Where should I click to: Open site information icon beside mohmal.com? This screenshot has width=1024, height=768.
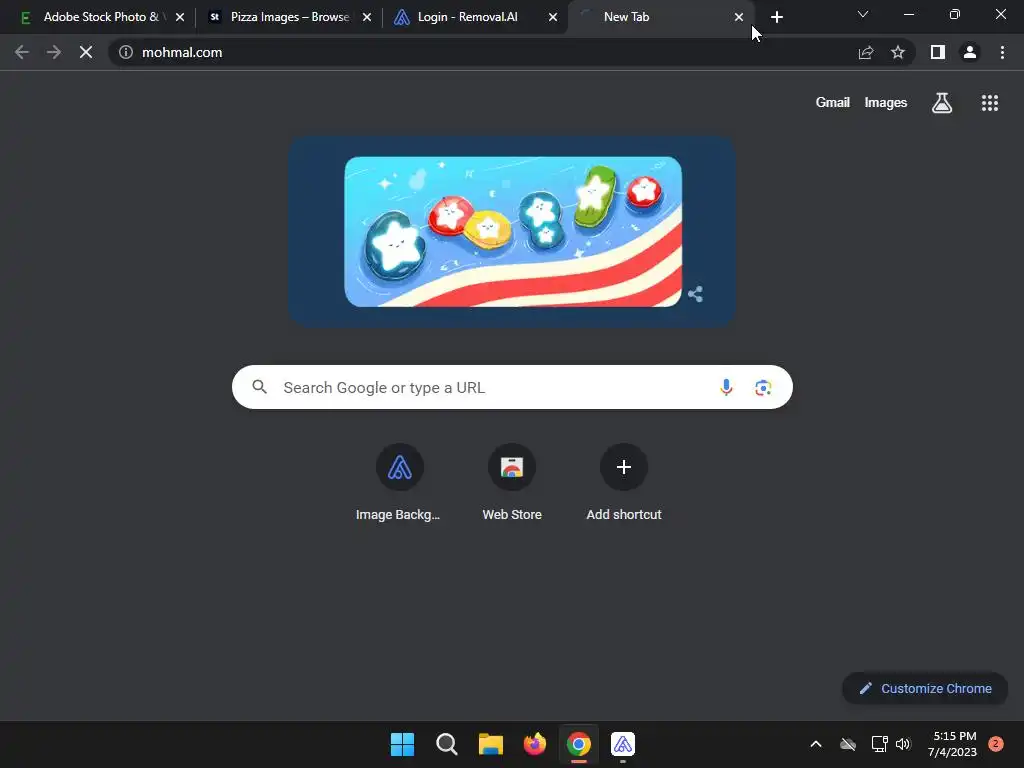[x=126, y=52]
